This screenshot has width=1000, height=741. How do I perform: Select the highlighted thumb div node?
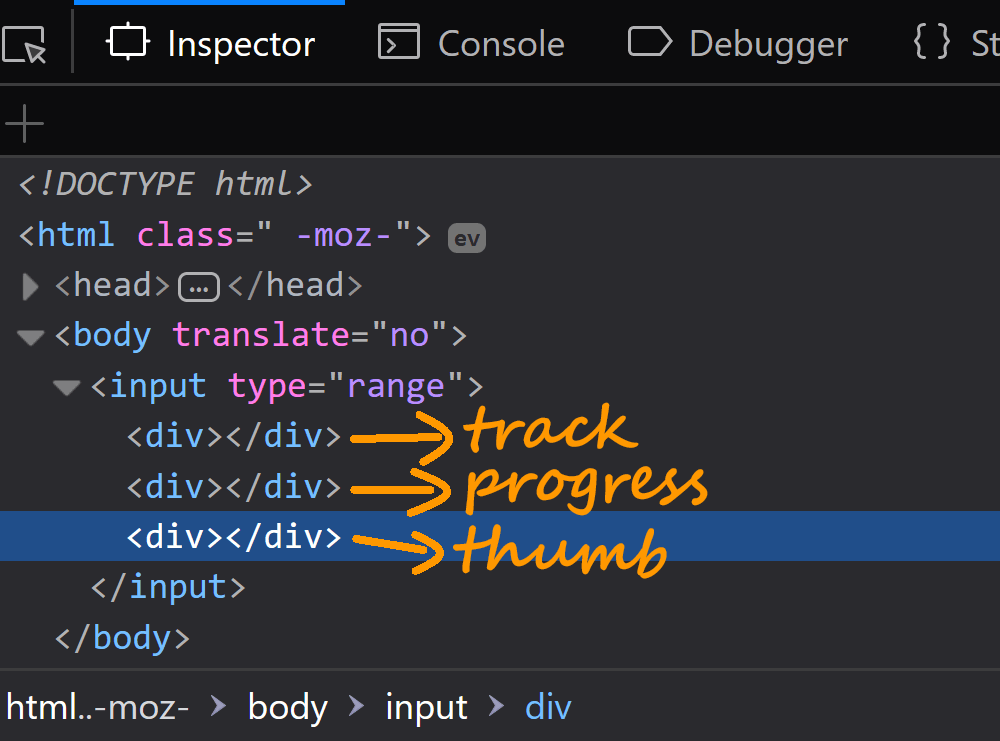[x=233, y=537]
